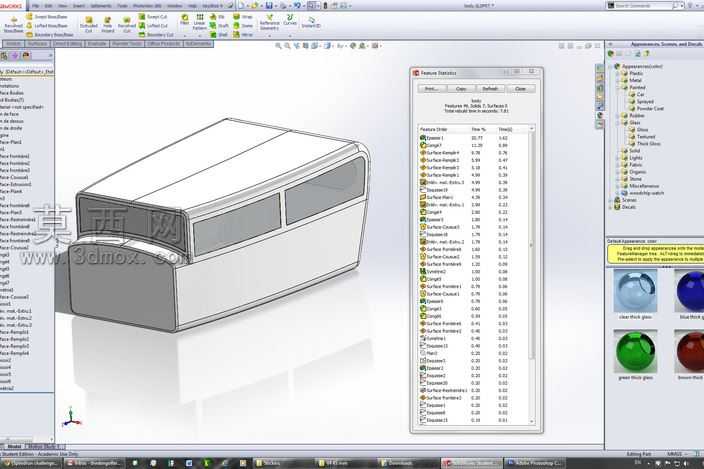Open the Curves tool
The width and height of the screenshot is (704, 469).
tap(290, 20)
